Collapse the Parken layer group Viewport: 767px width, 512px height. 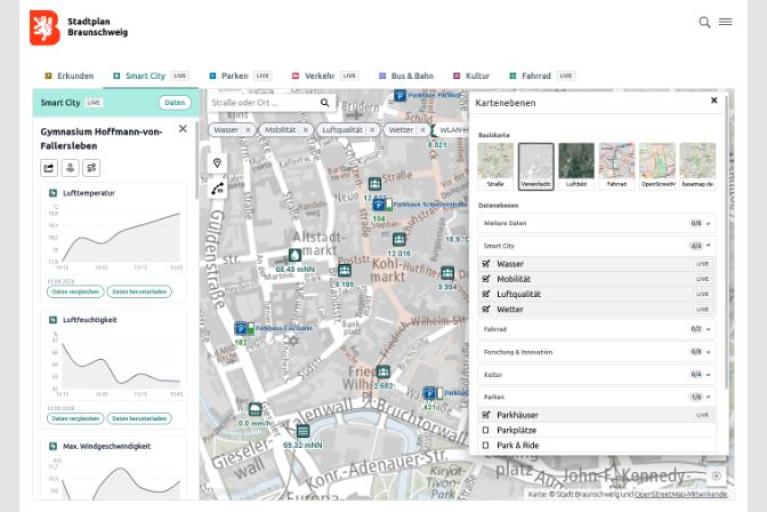(x=597, y=397)
